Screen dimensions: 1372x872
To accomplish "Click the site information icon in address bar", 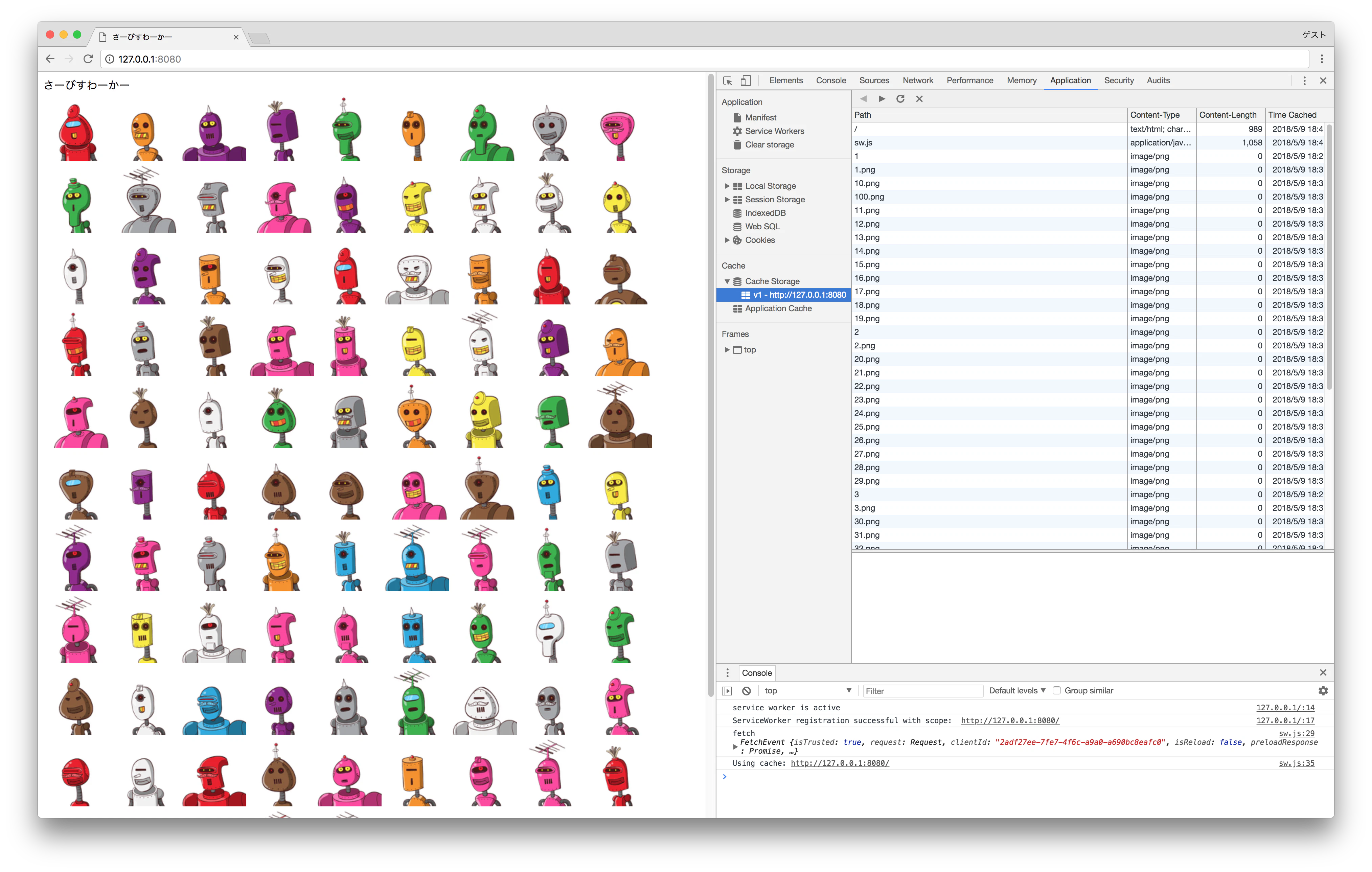I will click(x=109, y=59).
